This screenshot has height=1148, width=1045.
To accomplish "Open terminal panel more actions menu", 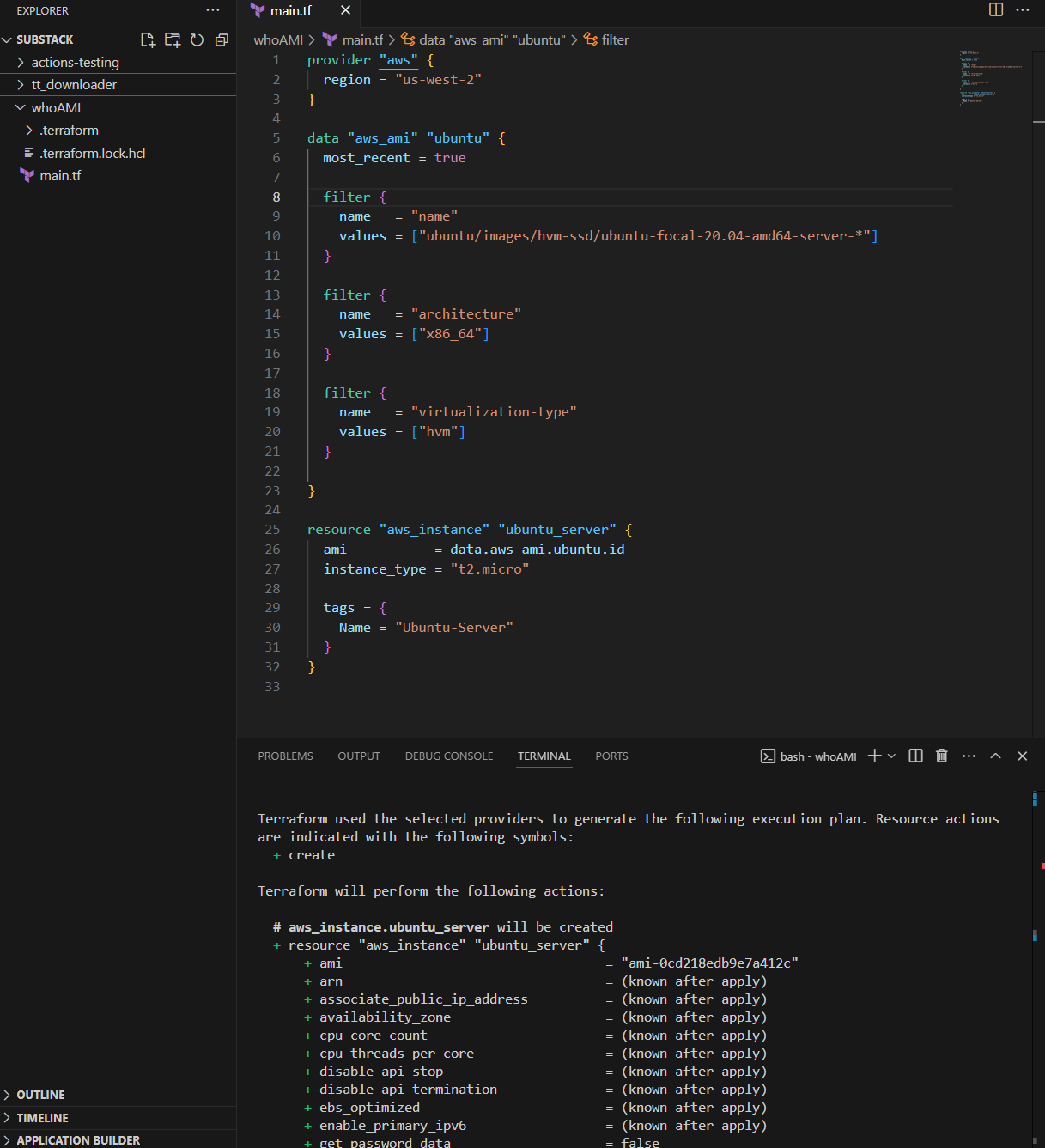I will (969, 756).
